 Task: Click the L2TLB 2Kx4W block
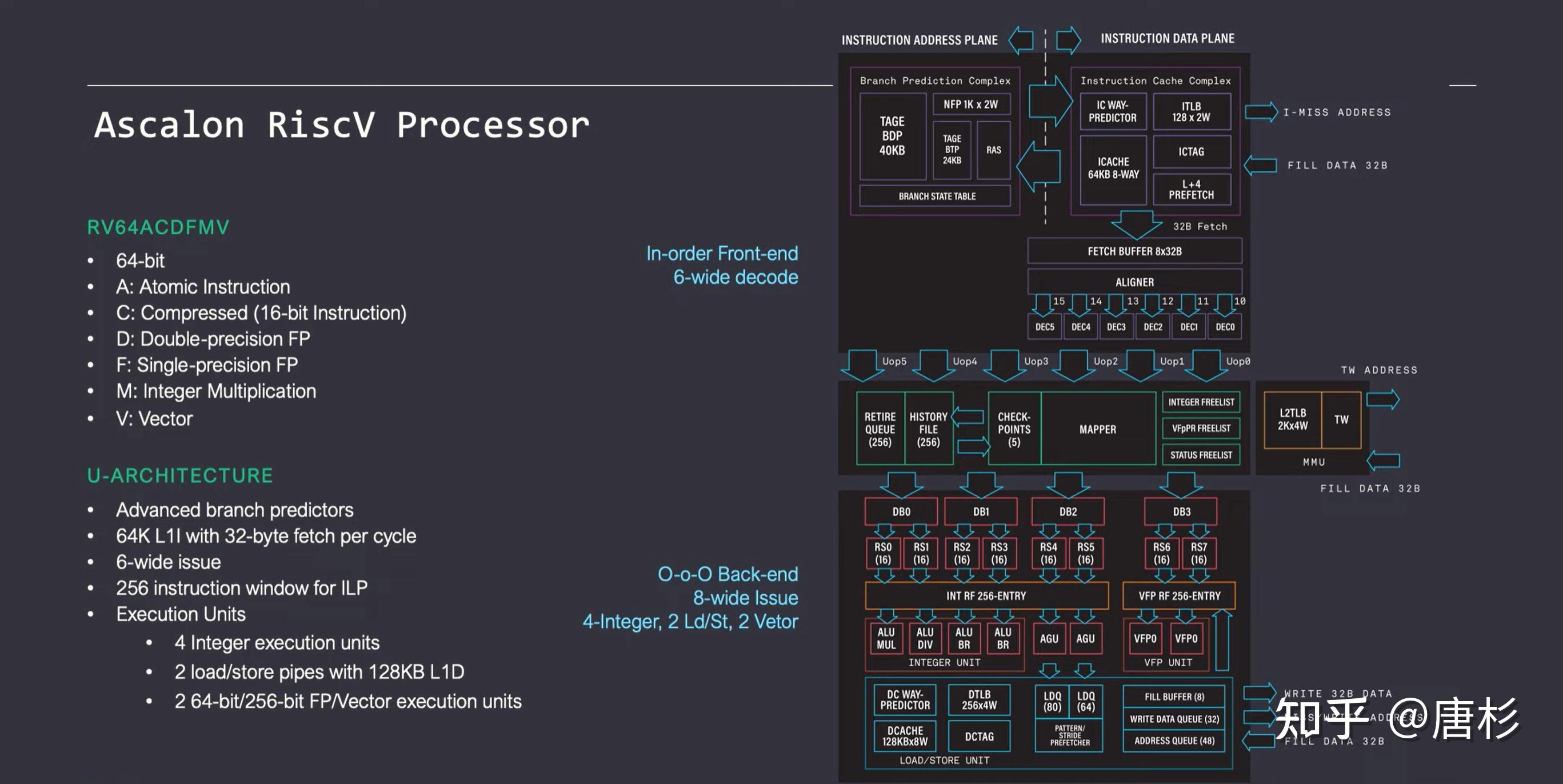pyautogui.click(x=1292, y=419)
